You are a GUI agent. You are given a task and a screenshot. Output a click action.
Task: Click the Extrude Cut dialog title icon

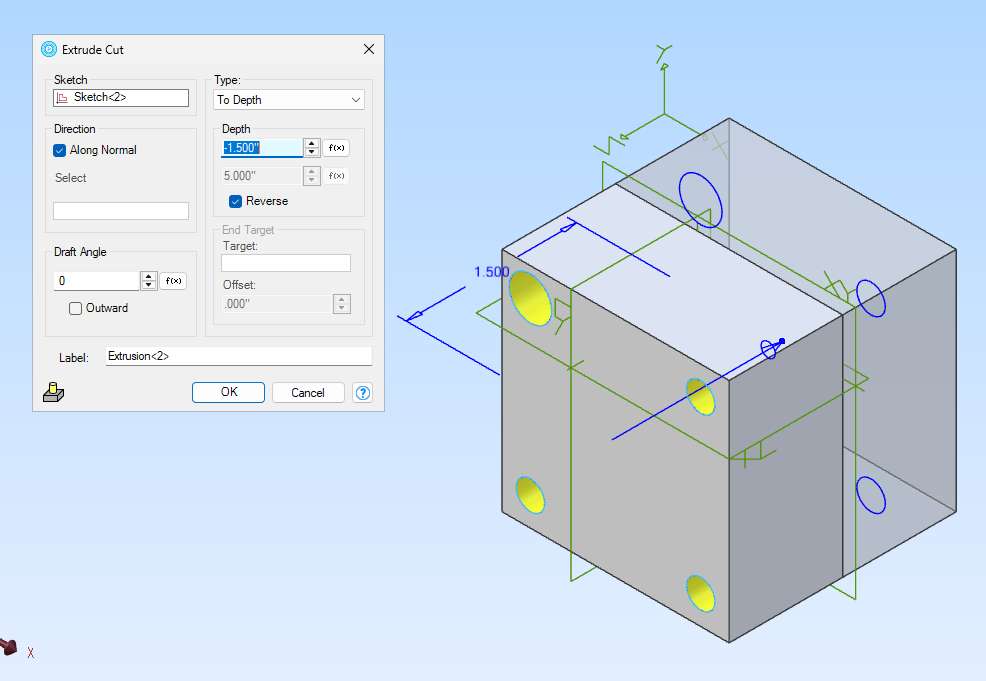48,49
